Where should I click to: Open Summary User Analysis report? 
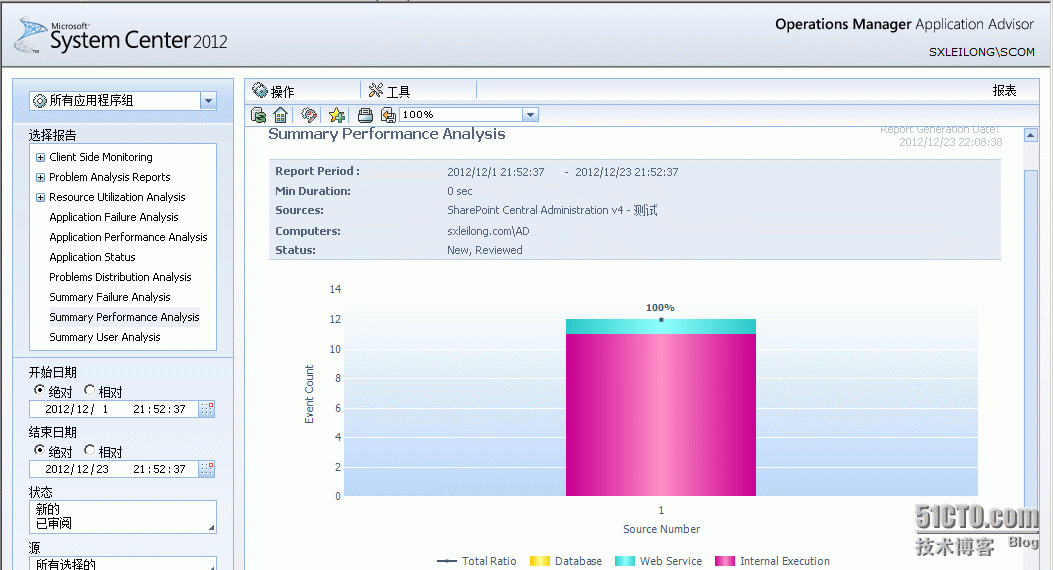point(105,337)
